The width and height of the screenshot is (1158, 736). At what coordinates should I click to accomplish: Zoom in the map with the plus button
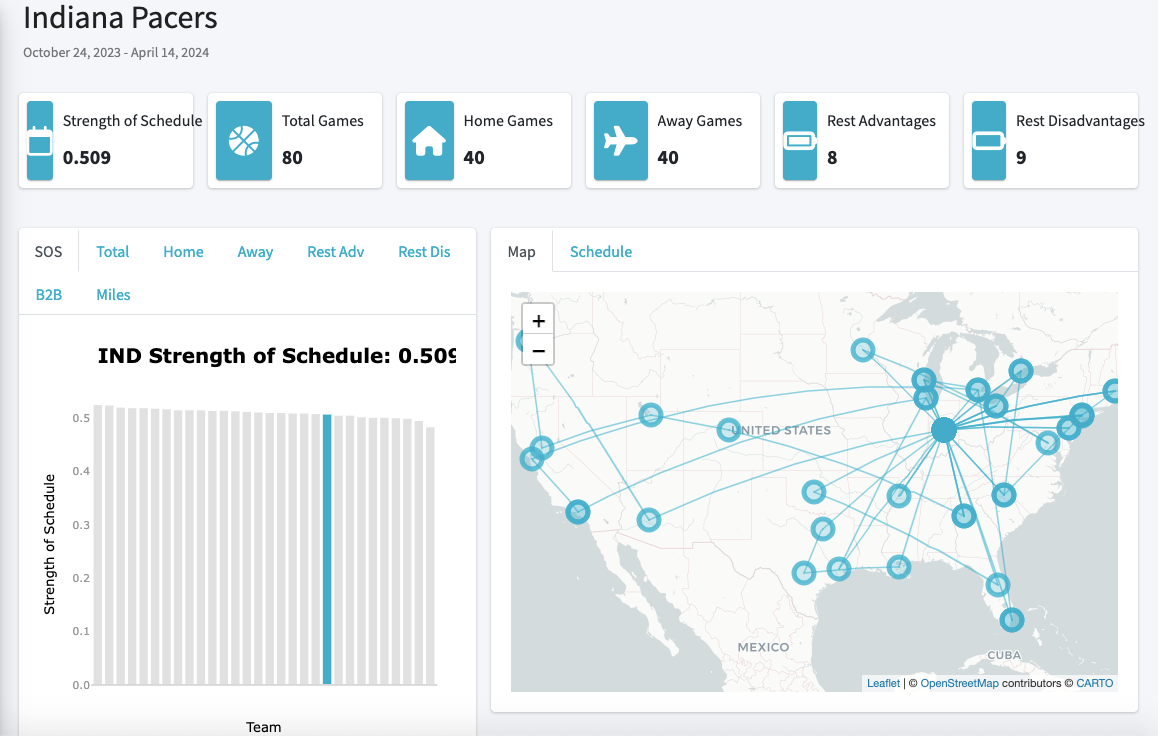pyautogui.click(x=538, y=321)
